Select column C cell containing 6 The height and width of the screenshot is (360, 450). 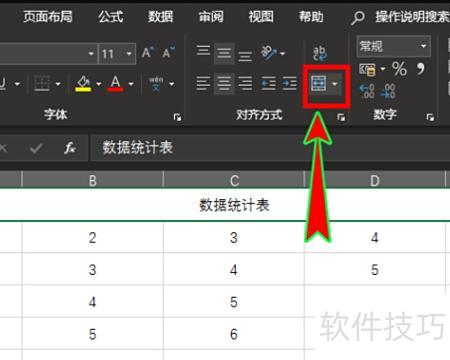click(x=234, y=334)
